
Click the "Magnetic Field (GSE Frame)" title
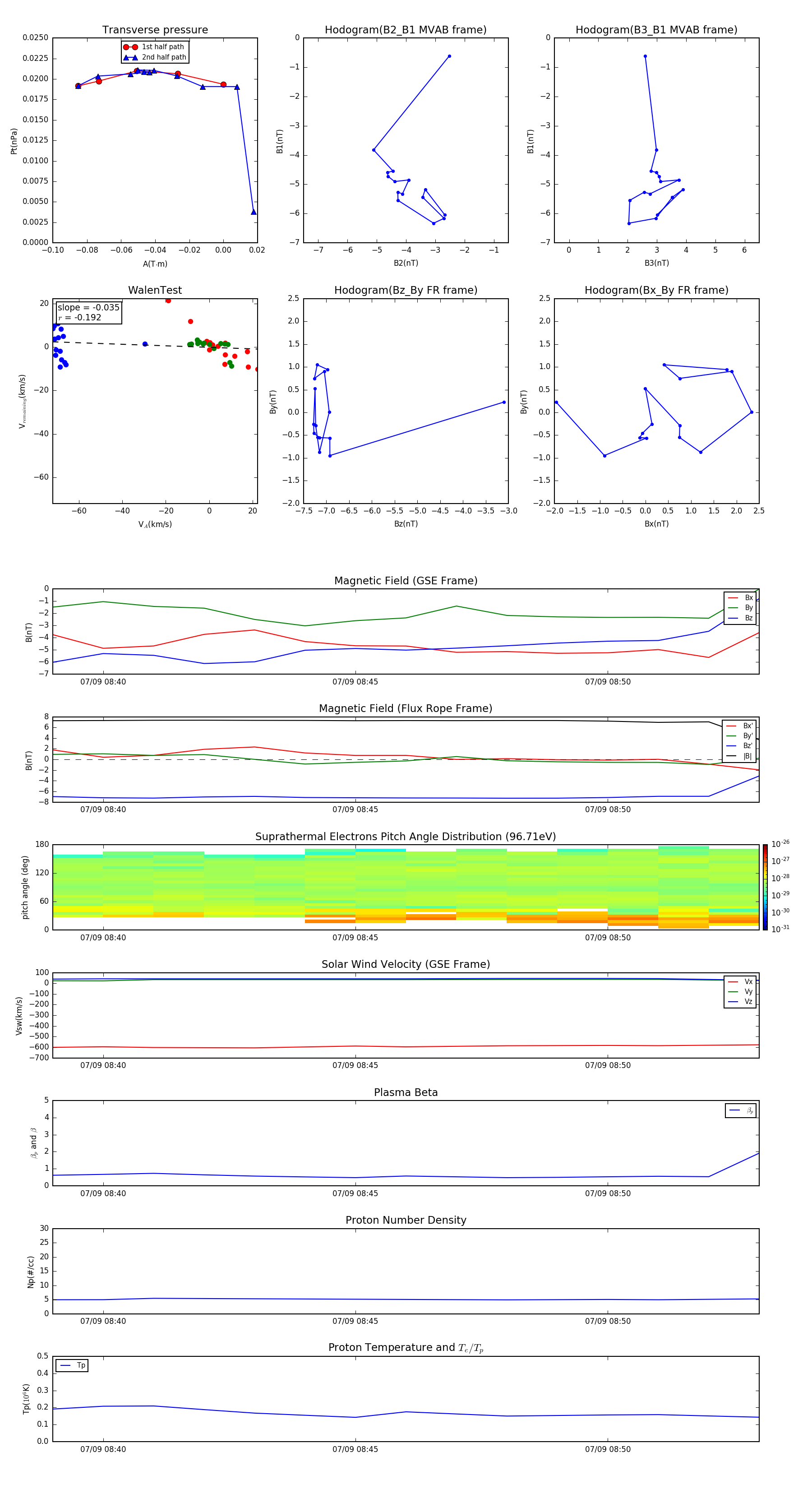click(x=406, y=581)
